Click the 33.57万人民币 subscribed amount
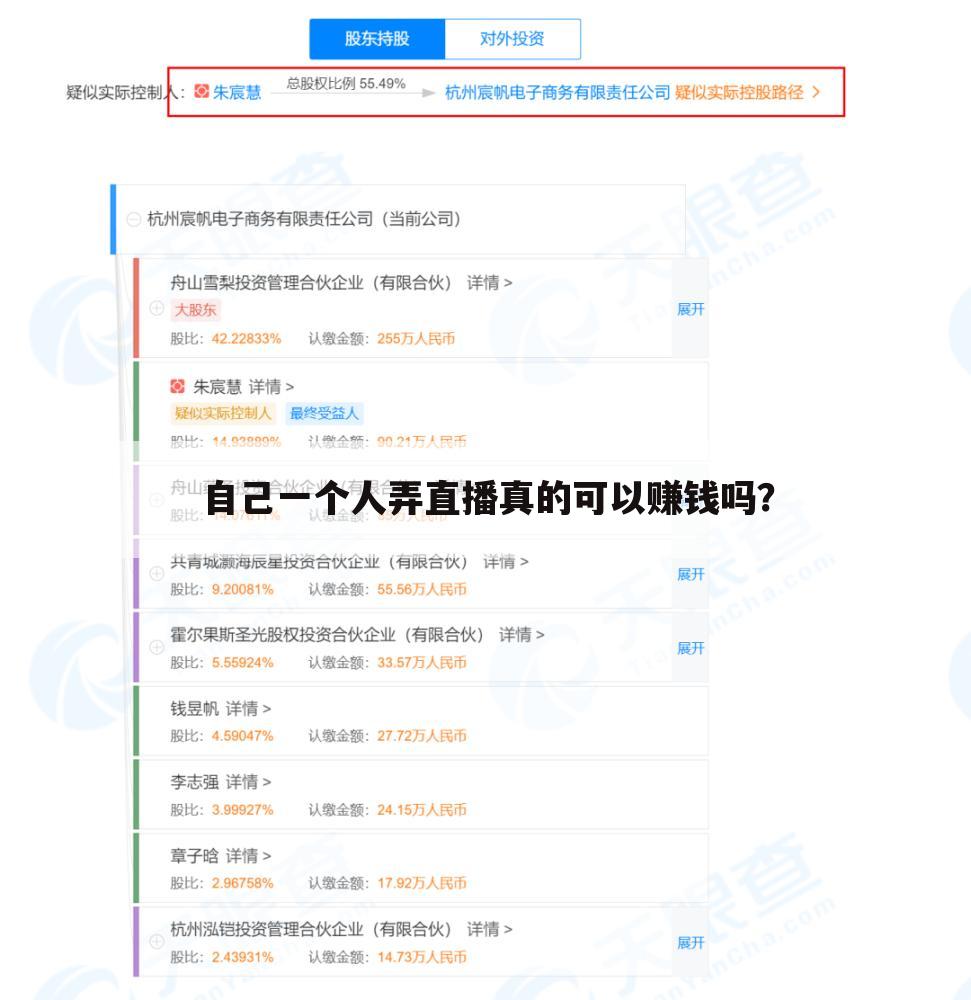The width and height of the screenshot is (971, 1000). coord(421,663)
